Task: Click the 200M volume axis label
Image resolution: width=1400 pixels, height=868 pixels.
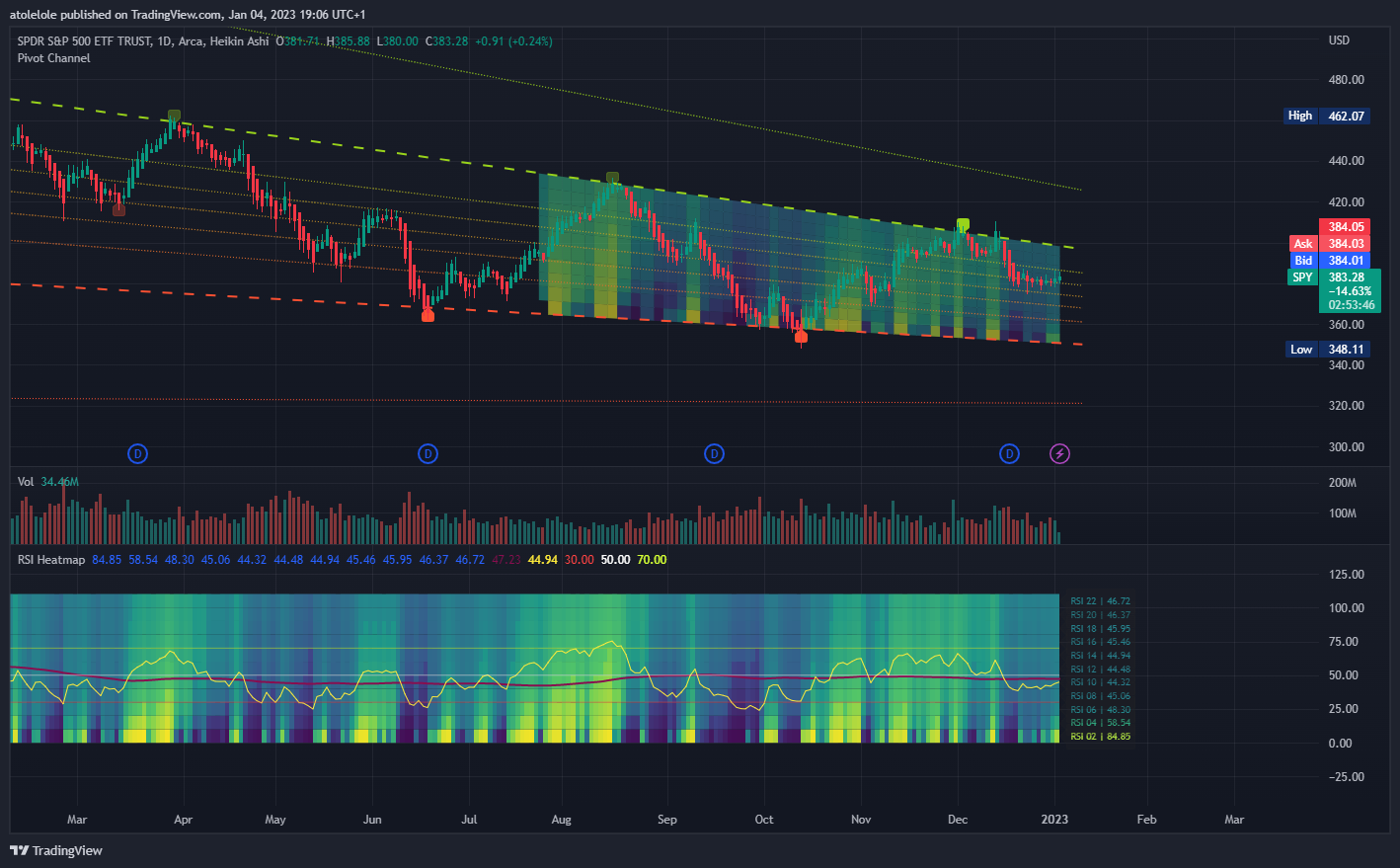Action: (x=1343, y=483)
